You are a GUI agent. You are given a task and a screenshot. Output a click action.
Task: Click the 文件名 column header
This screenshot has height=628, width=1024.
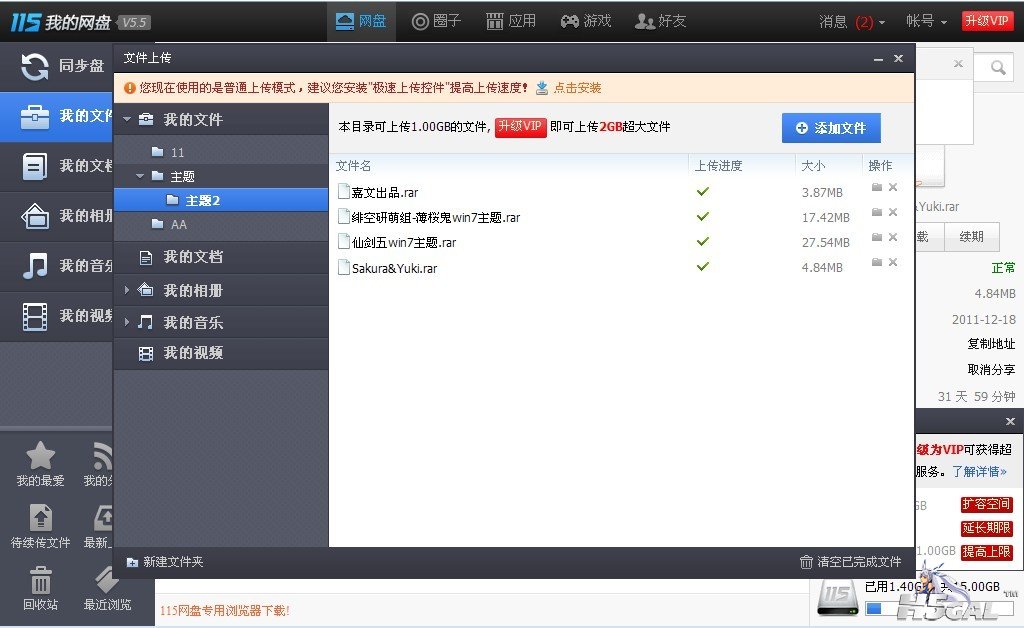[354, 166]
